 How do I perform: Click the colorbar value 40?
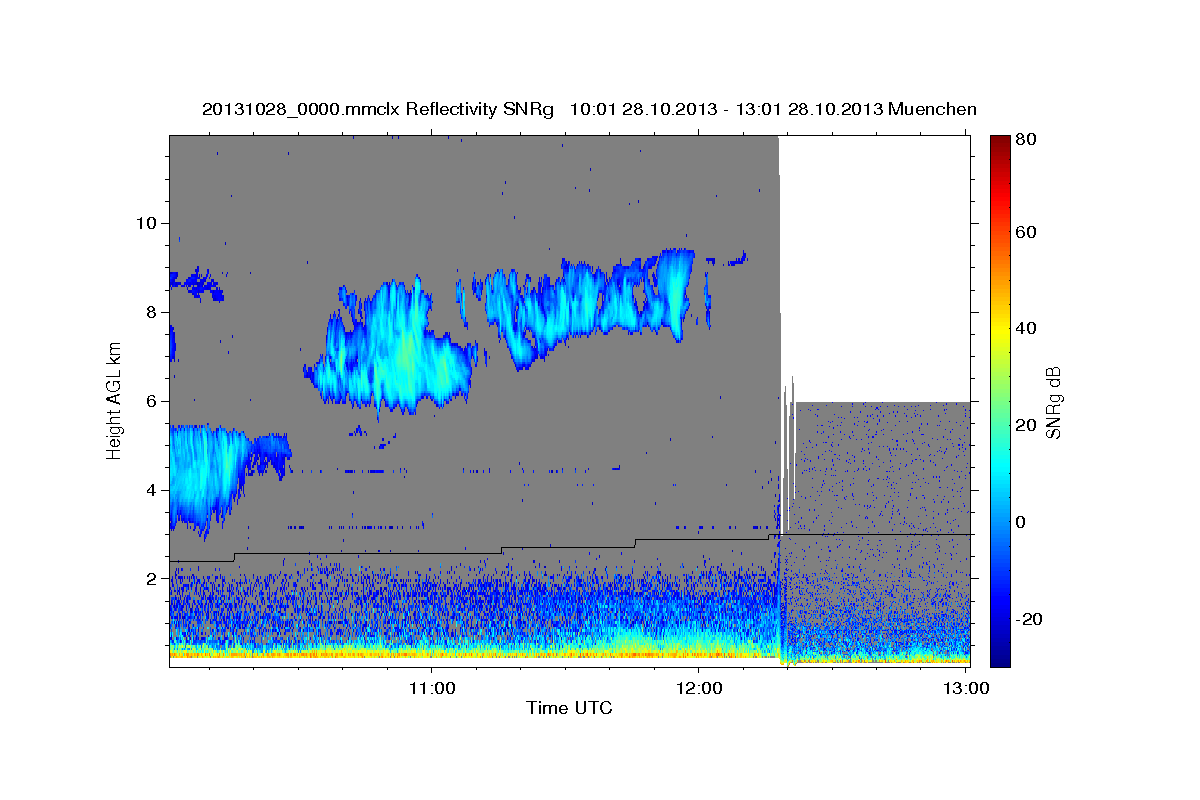(x=1026, y=328)
